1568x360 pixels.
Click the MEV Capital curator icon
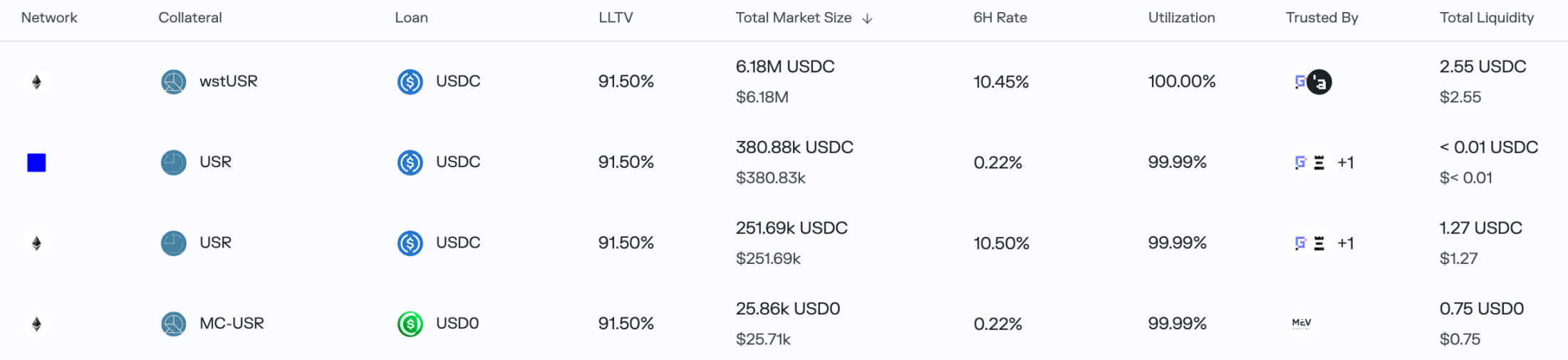pyautogui.click(x=1302, y=324)
